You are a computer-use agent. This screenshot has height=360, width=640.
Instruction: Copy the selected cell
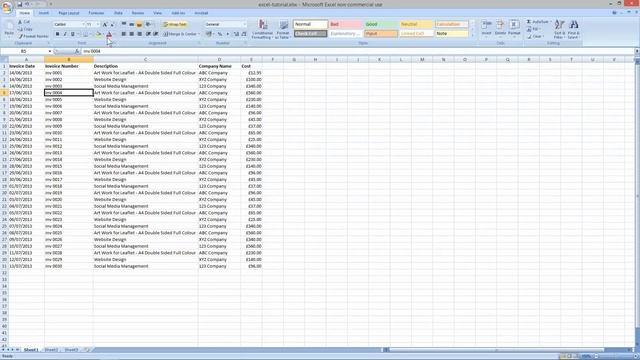25,29
